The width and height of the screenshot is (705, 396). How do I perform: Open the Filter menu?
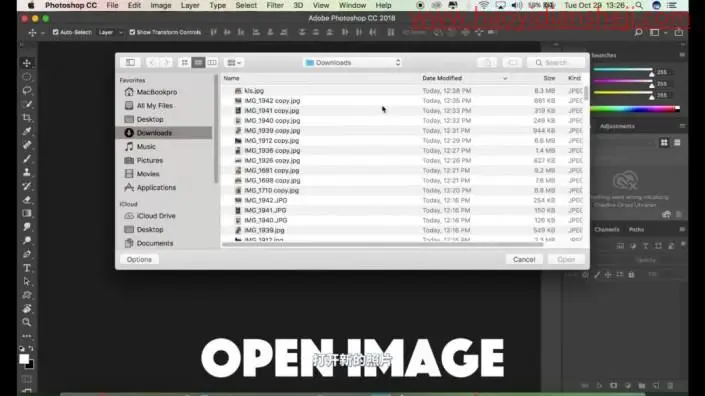(x=275, y=5)
